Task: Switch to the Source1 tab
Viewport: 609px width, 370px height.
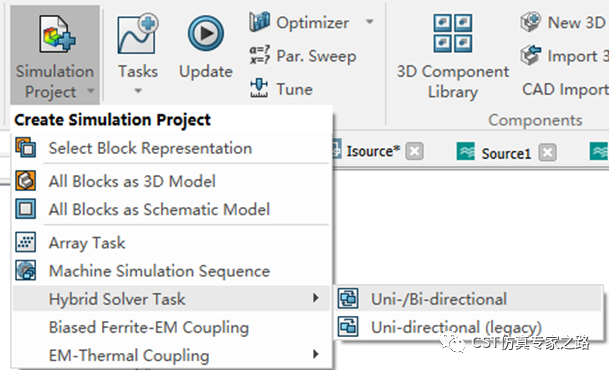Action: [506, 153]
